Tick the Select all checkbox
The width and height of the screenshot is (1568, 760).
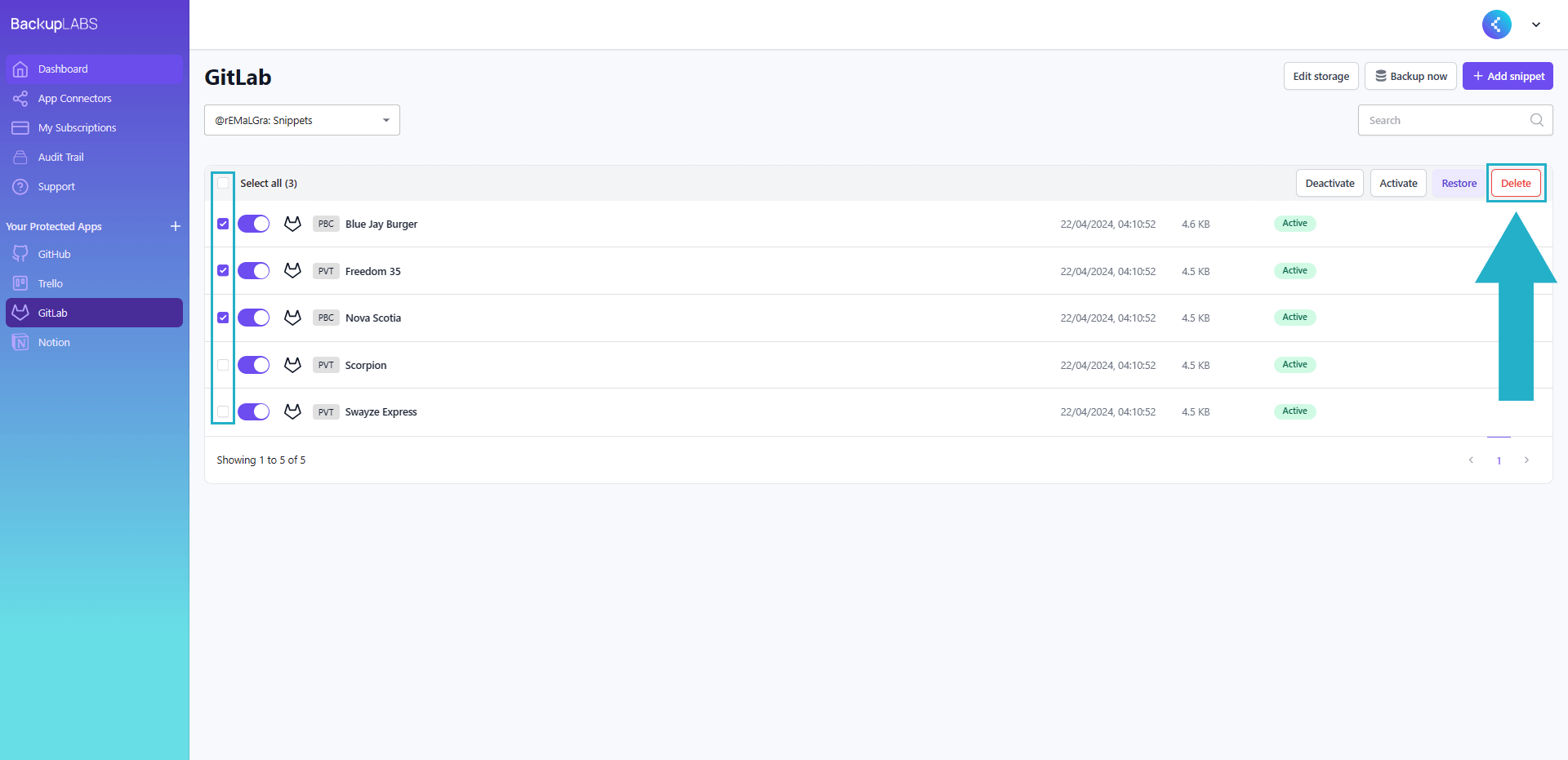coord(223,184)
